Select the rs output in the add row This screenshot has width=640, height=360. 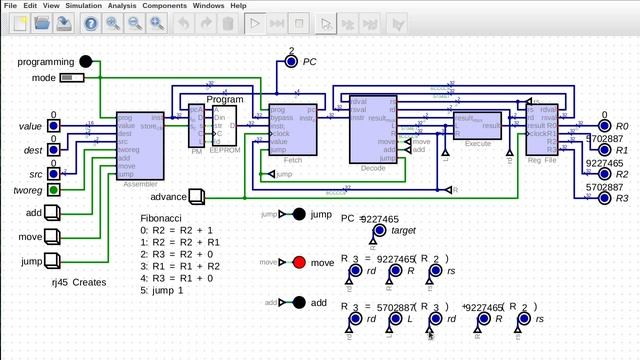[x=524, y=318]
